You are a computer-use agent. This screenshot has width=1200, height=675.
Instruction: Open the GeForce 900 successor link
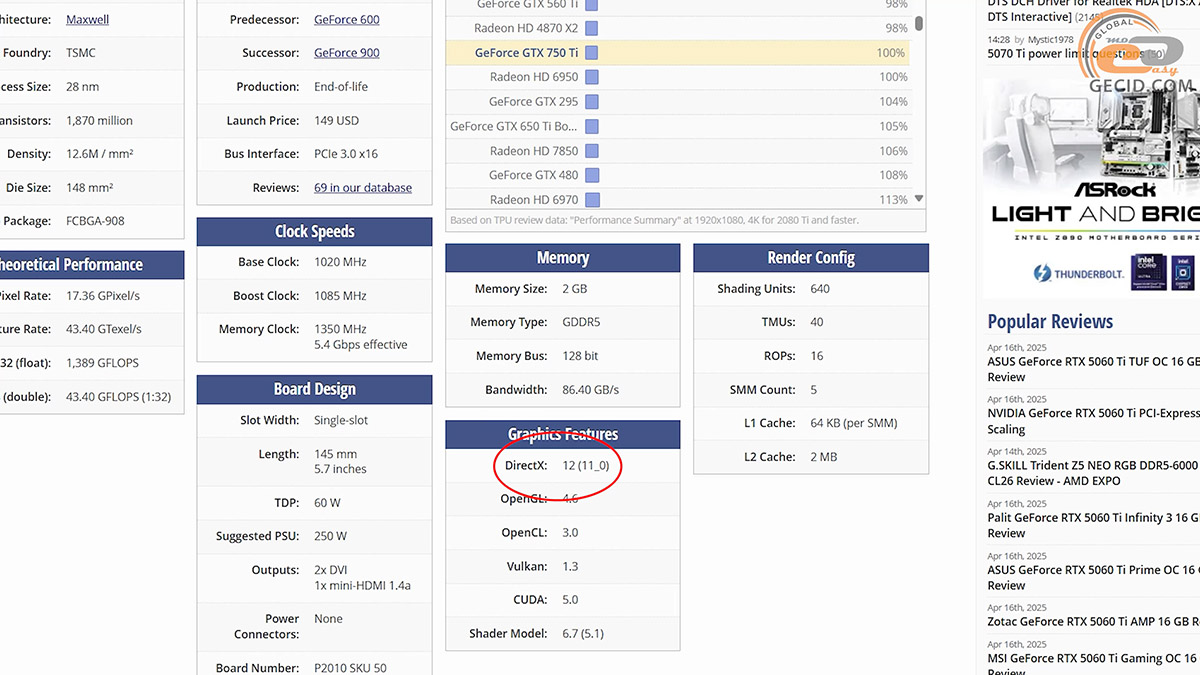tap(346, 53)
